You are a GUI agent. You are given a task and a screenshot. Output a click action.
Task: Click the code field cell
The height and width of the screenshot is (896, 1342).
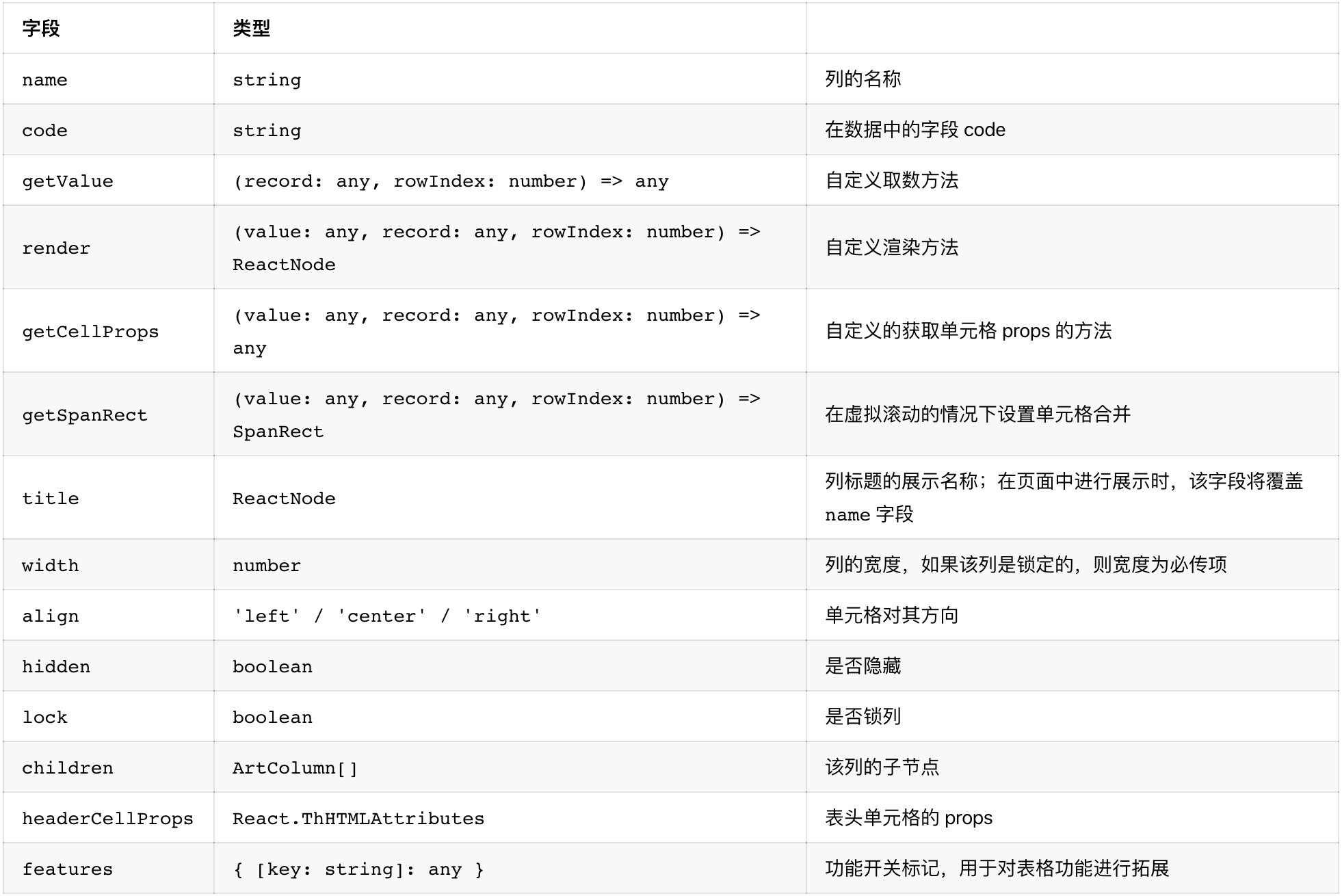pyautogui.click(x=43, y=130)
